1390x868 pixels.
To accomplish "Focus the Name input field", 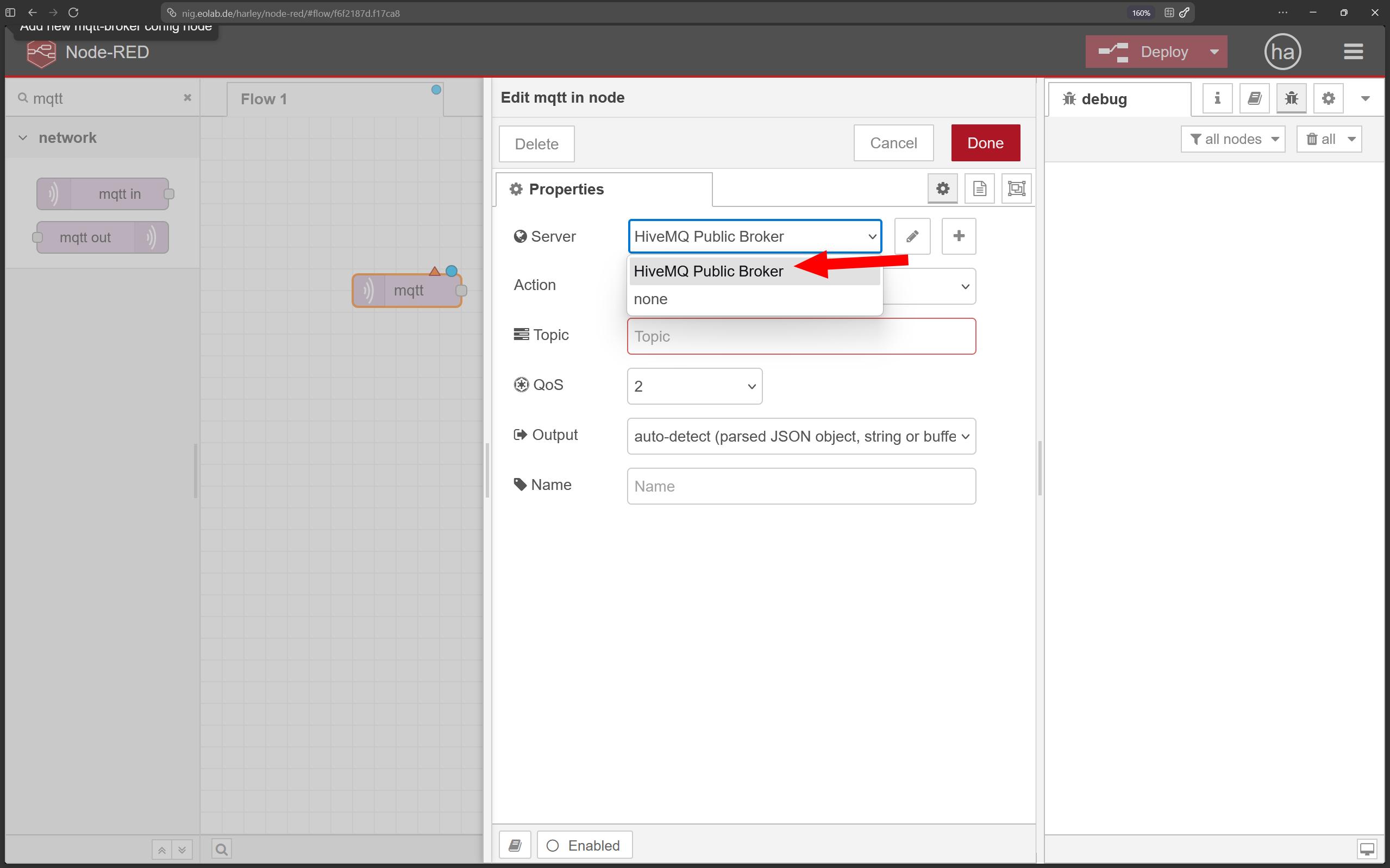I will [802, 486].
